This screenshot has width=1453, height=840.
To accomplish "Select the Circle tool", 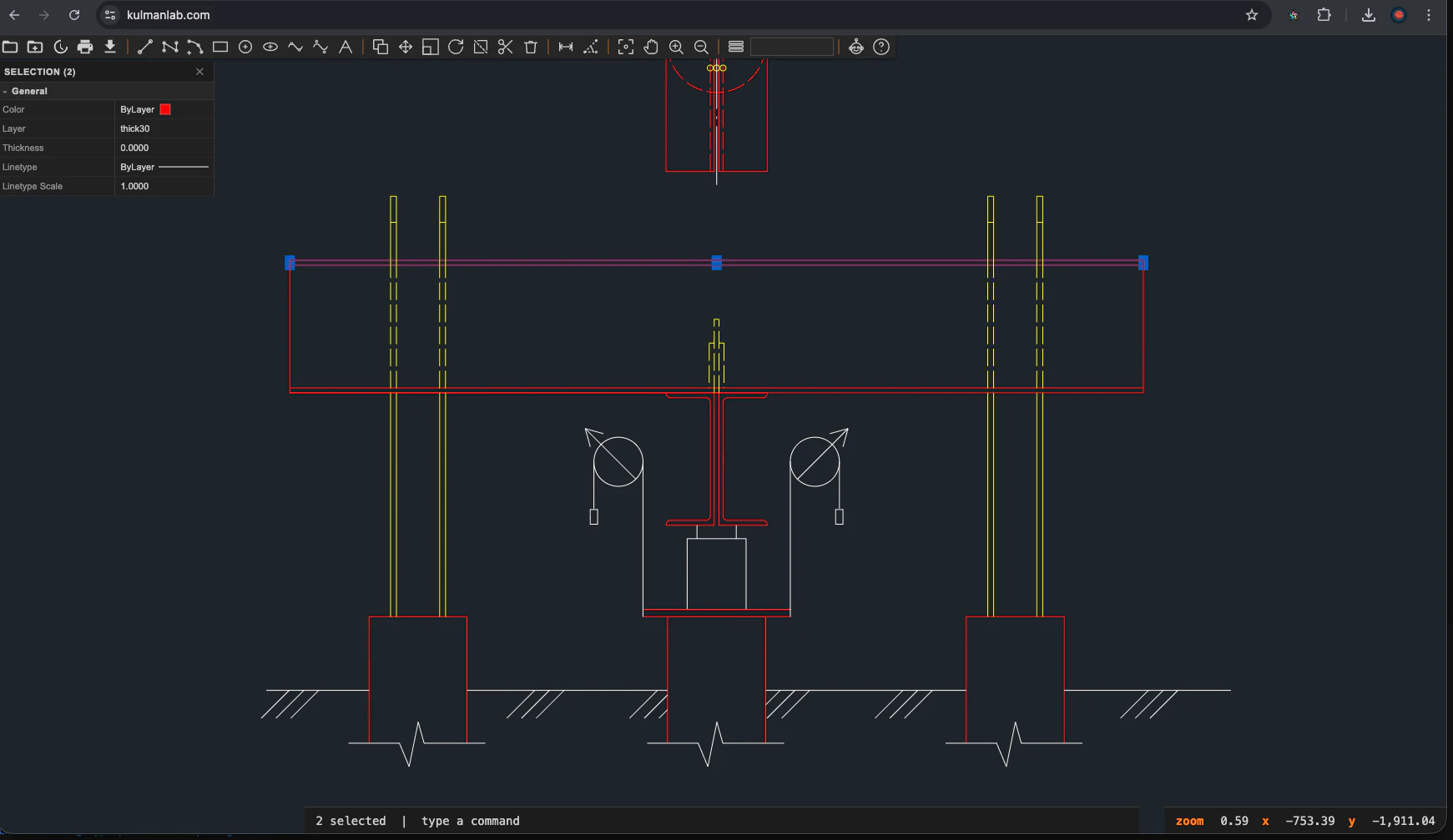I will (x=245, y=47).
